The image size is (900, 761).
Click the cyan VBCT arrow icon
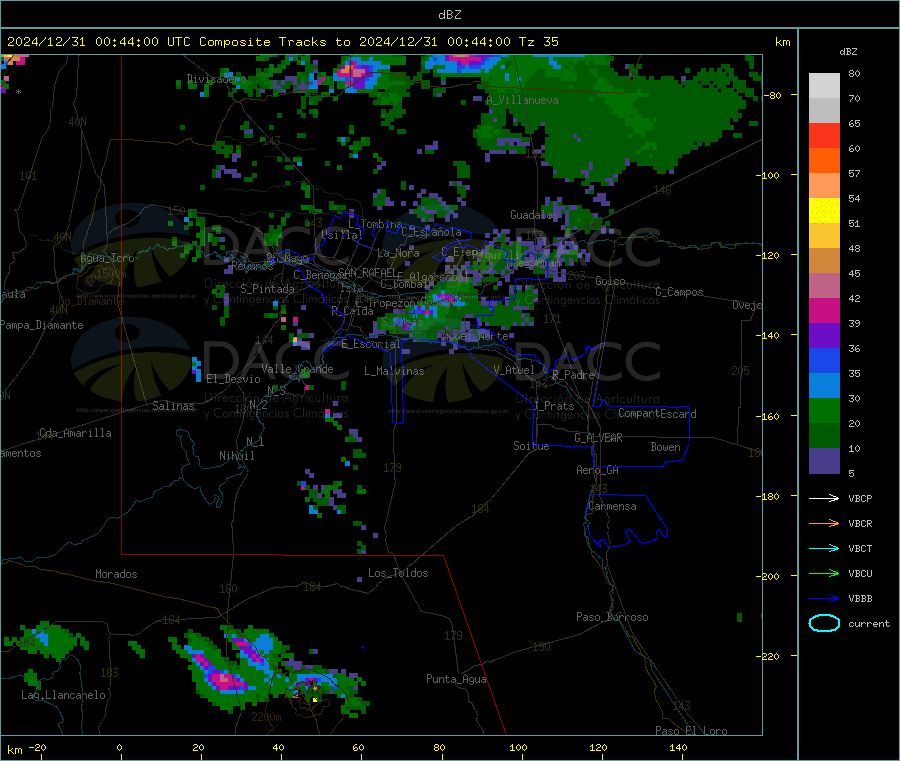824,549
